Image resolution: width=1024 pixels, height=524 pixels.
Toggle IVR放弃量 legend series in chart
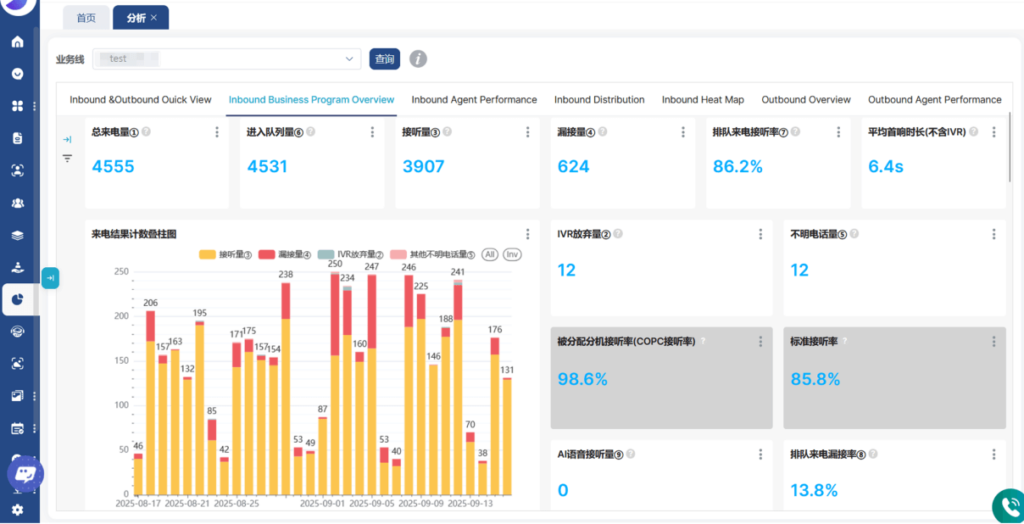pos(349,254)
